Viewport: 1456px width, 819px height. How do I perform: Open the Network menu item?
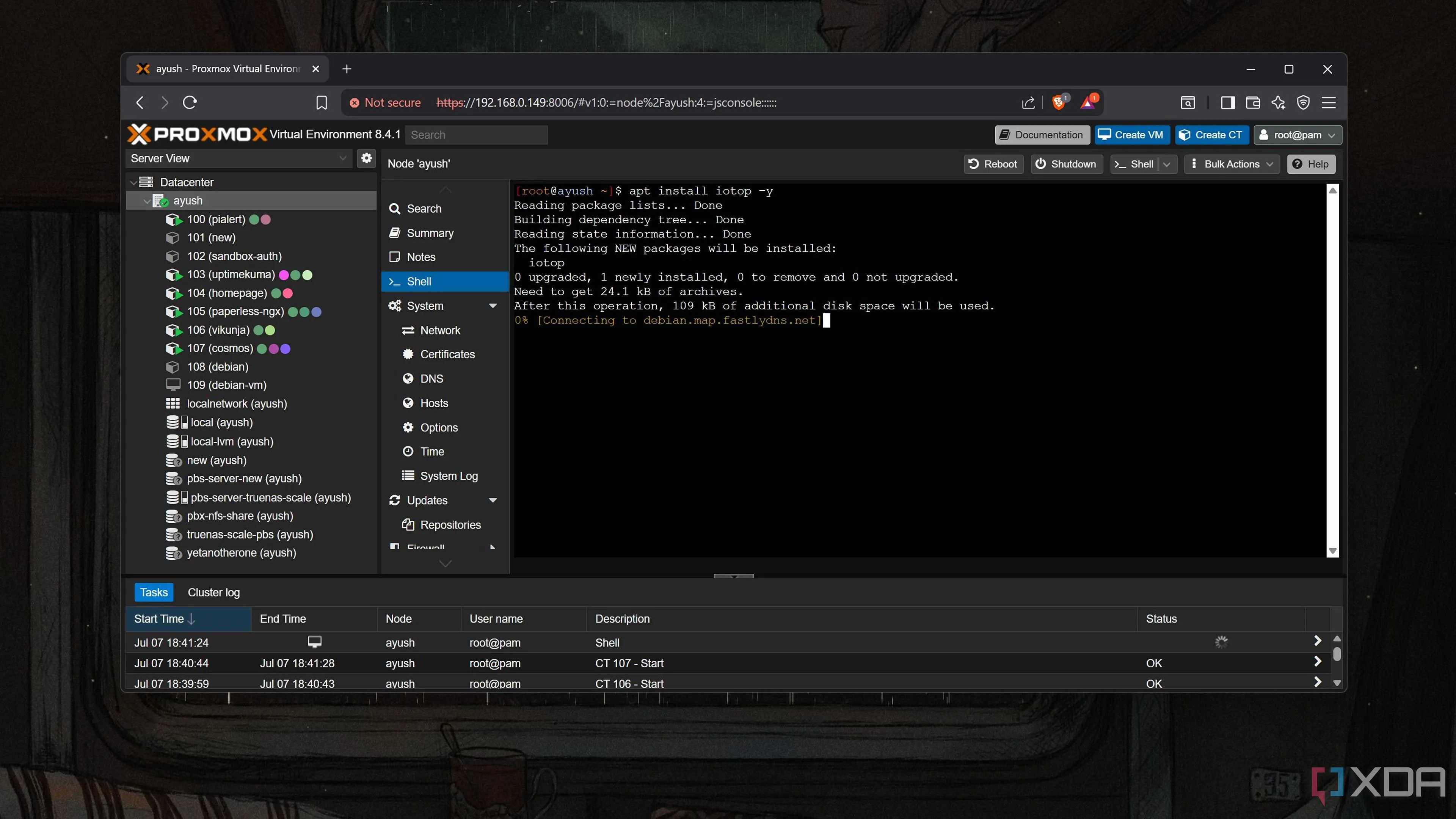click(444, 330)
